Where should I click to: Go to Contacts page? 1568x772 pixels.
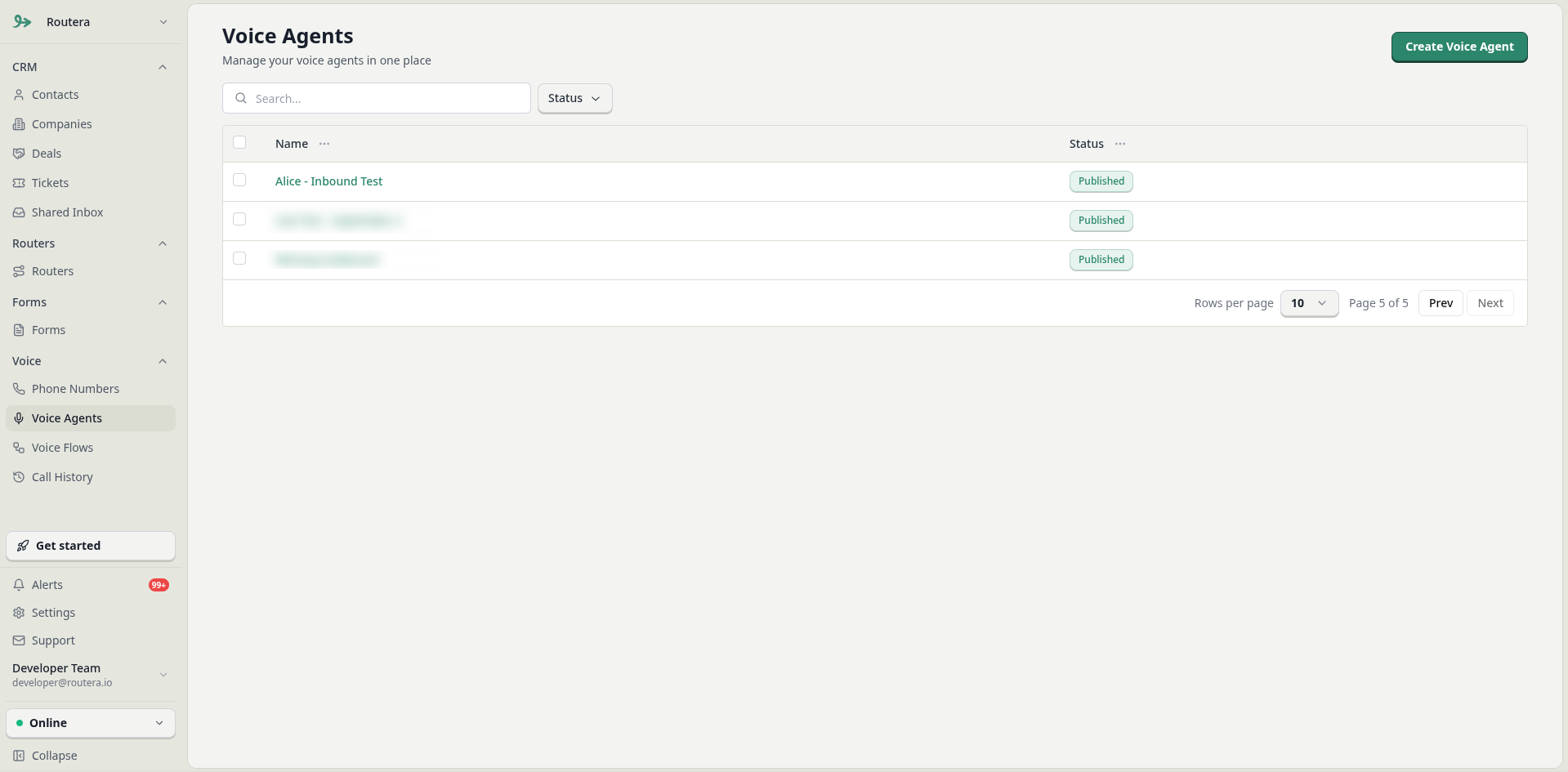click(x=56, y=95)
